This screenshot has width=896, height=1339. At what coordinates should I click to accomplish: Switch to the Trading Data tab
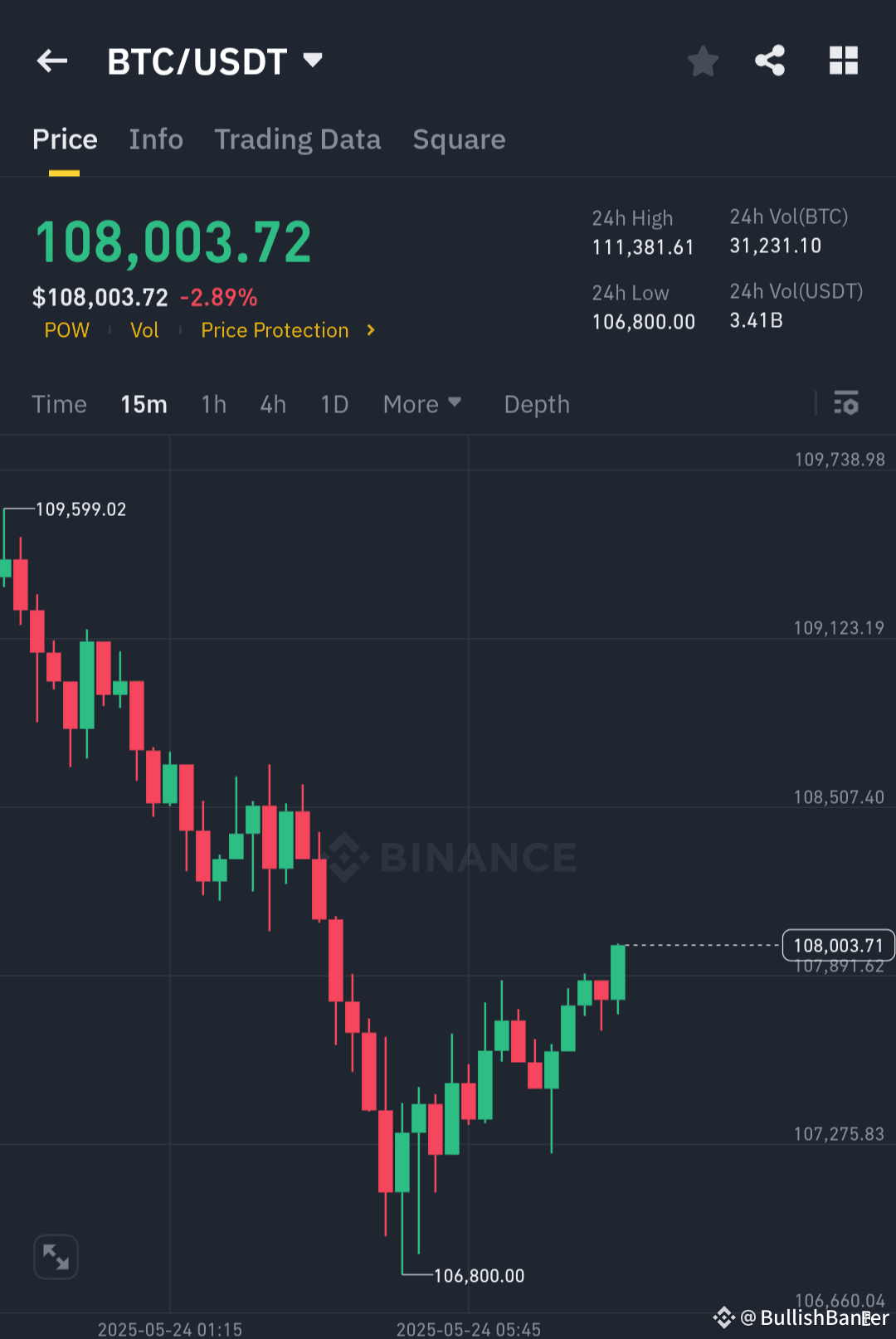point(297,139)
